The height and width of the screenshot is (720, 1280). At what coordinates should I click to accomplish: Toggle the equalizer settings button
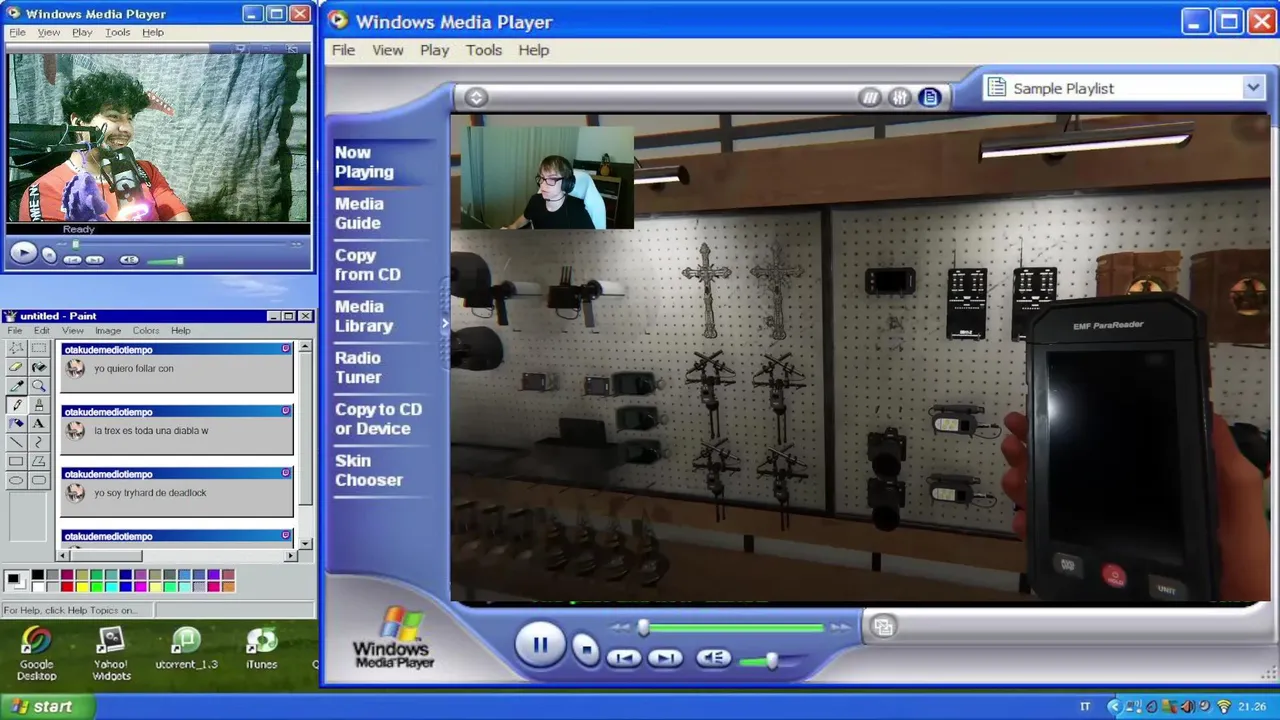(x=900, y=97)
